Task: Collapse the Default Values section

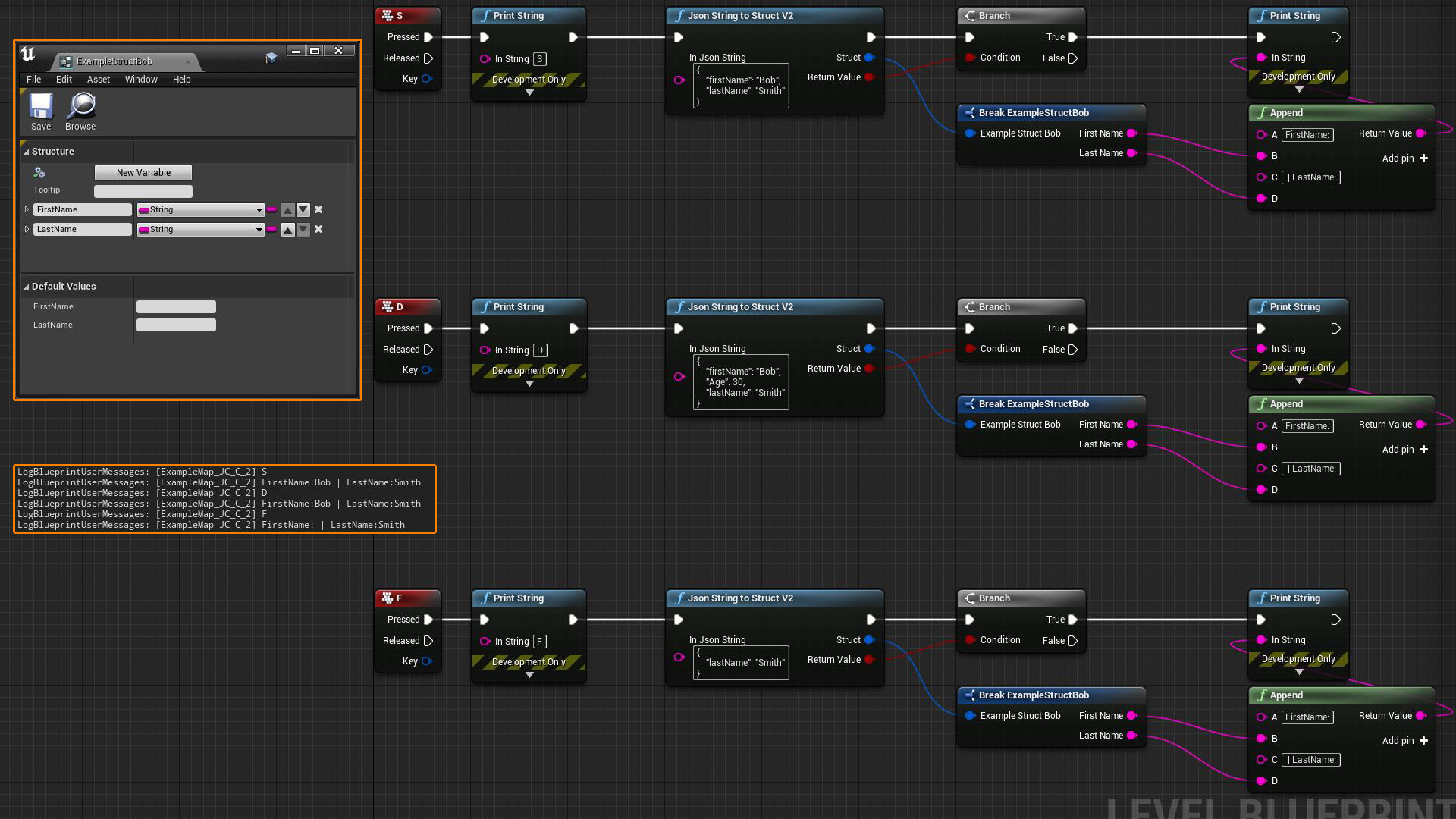Action: pyautogui.click(x=27, y=287)
